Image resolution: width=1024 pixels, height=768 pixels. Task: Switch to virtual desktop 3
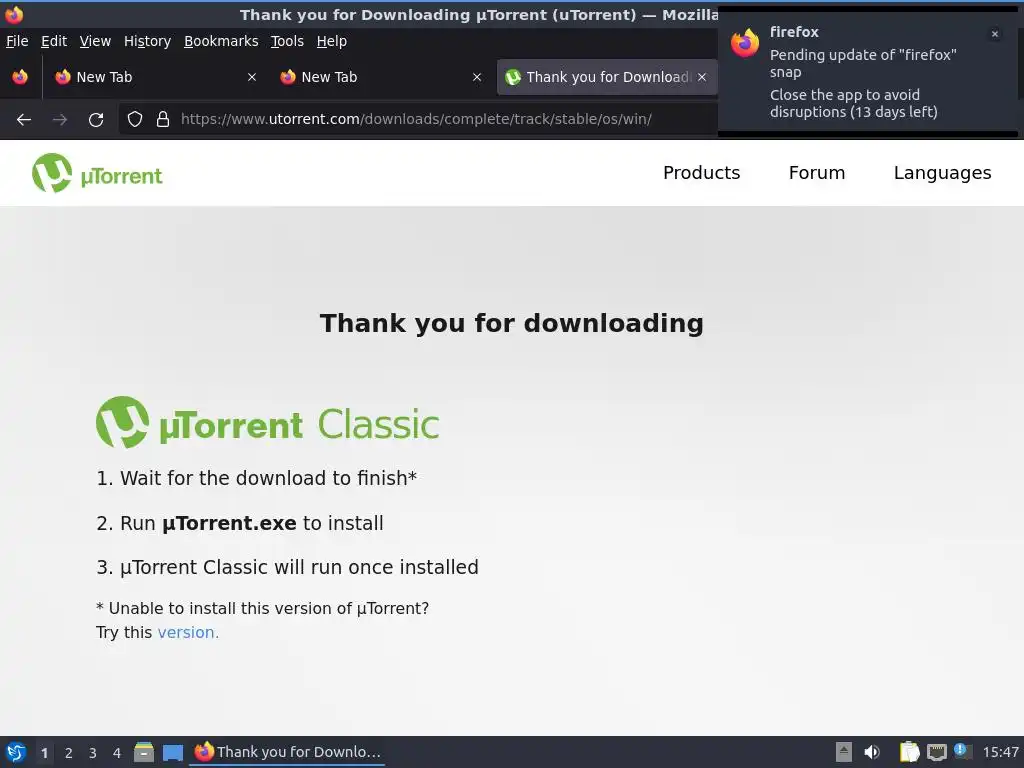click(x=93, y=753)
